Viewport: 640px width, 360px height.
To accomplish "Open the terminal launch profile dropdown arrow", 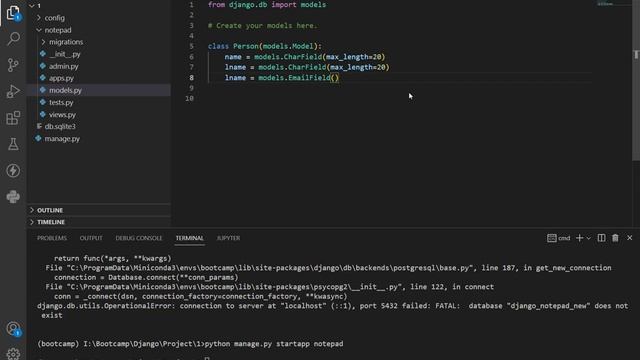I will 589,238.
